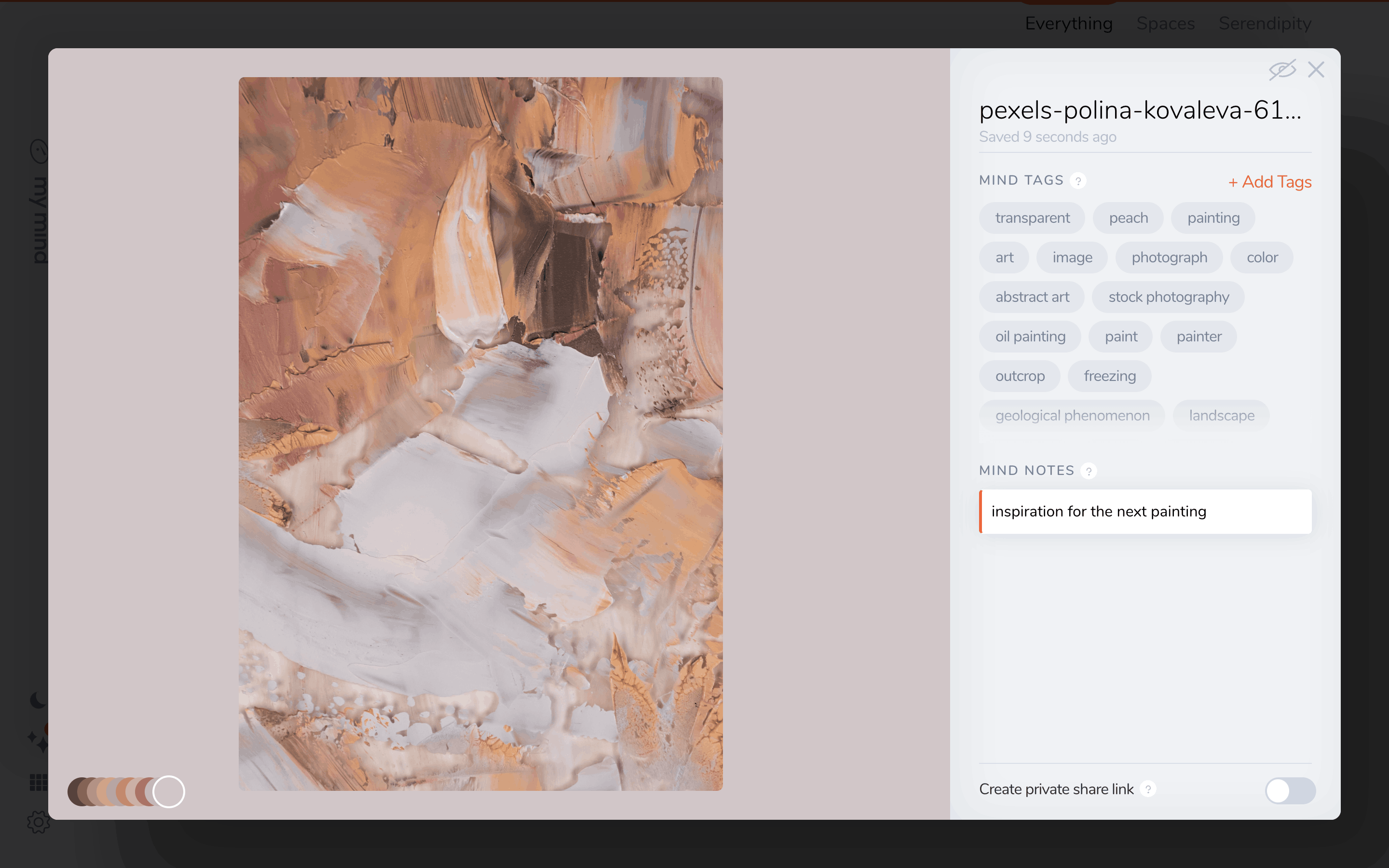
Task: Switch to the Spaces tab
Action: (1165, 24)
